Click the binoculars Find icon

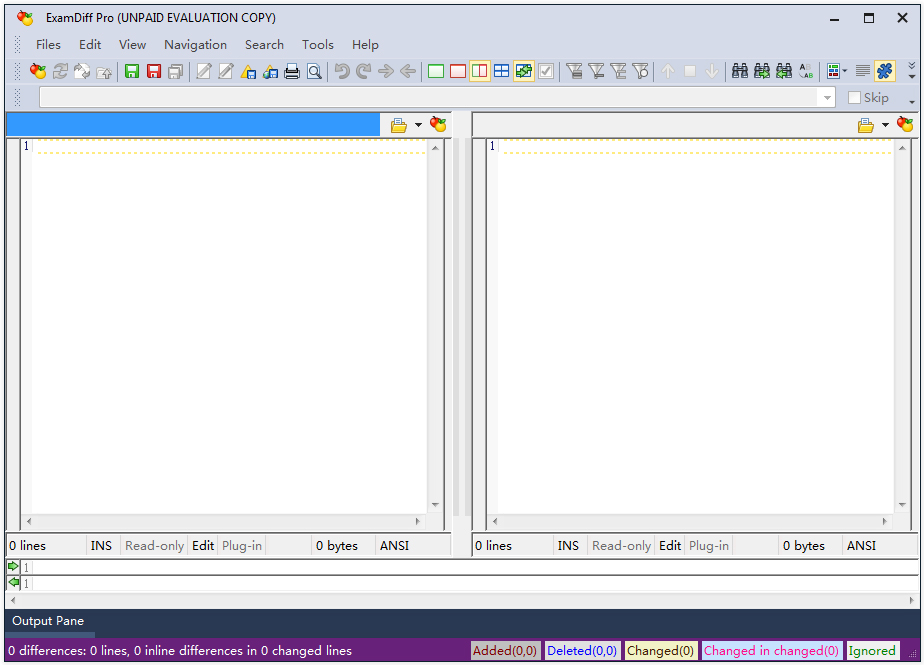[740, 71]
